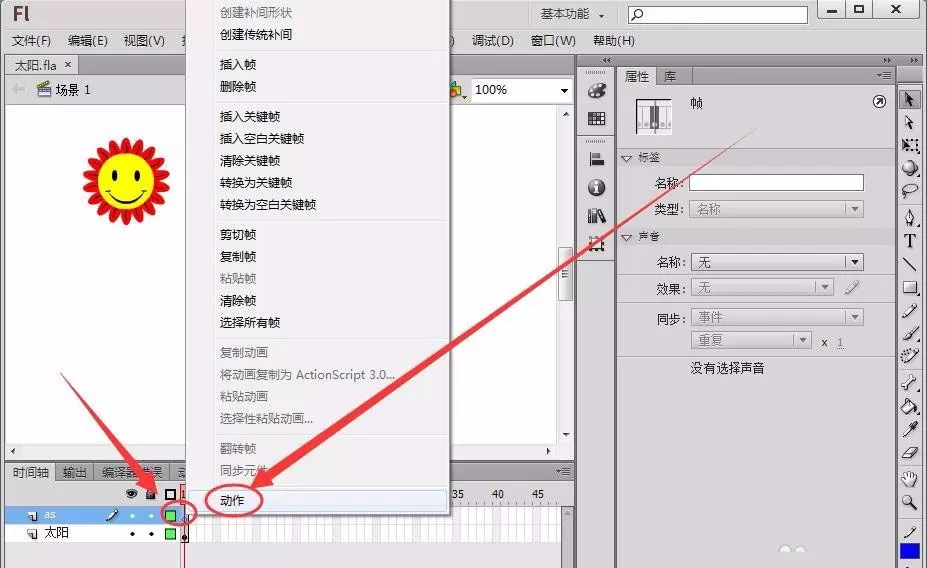Viewport: 927px width, 568px height.
Task: Select the Line tool
Action: coord(909,264)
